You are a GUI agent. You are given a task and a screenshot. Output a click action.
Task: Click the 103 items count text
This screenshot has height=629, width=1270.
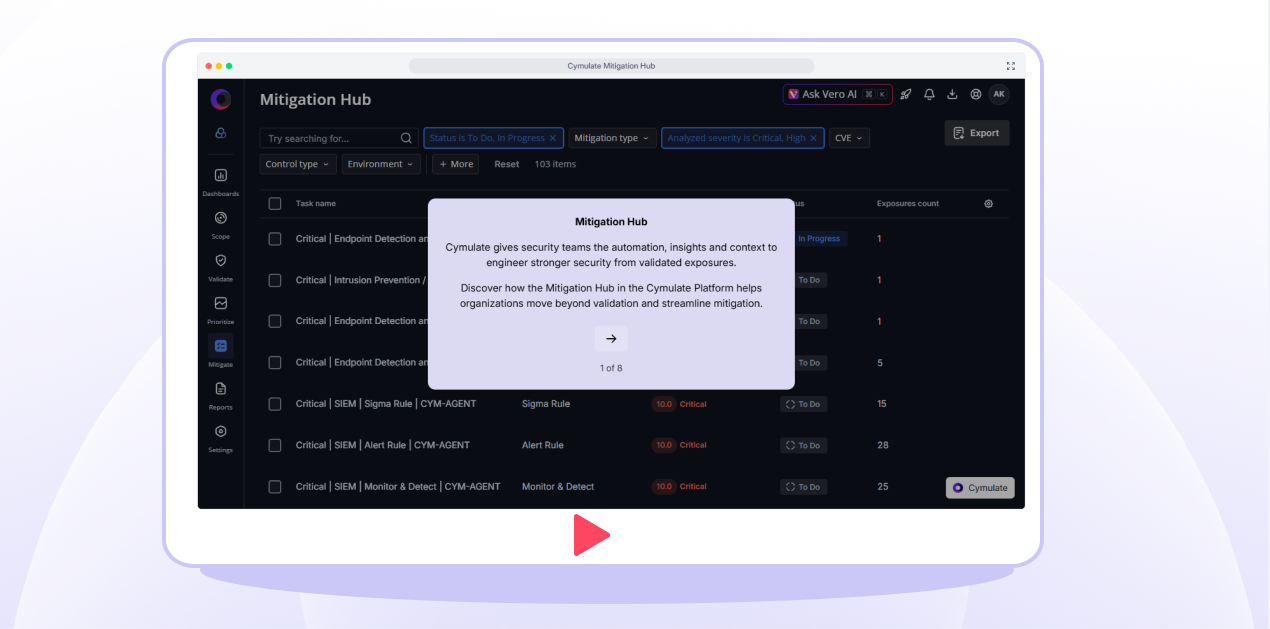tap(555, 164)
